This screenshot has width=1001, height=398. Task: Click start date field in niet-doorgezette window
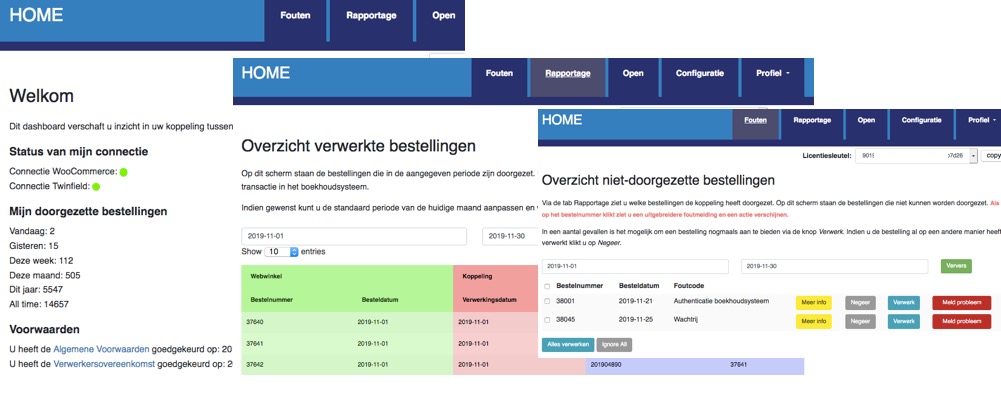pyautogui.click(x=635, y=266)
